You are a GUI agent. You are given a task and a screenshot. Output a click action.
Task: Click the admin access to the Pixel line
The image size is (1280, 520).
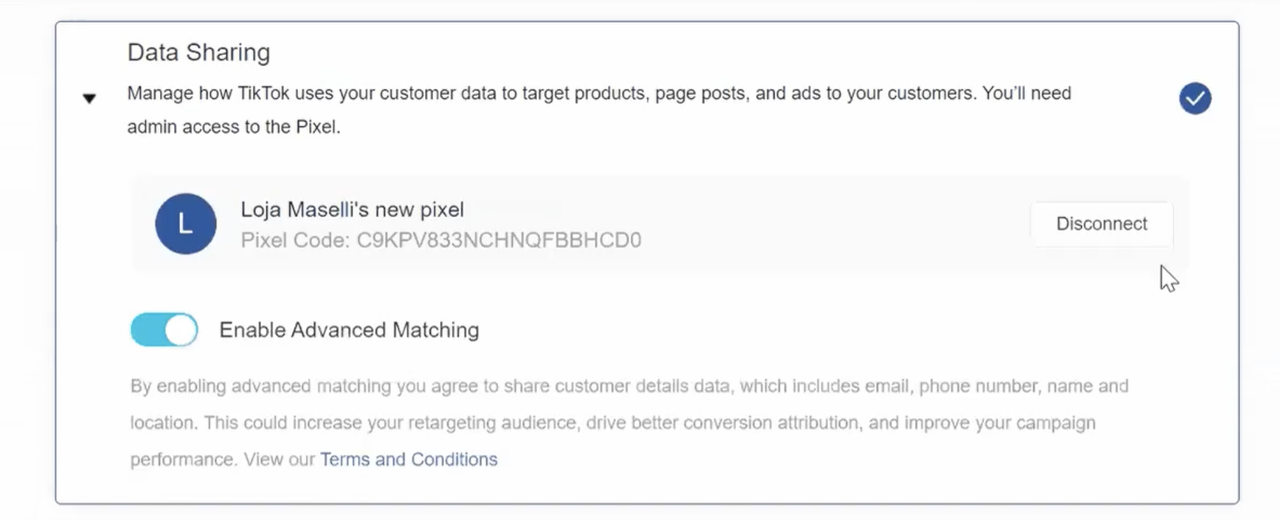coord(234,128)
